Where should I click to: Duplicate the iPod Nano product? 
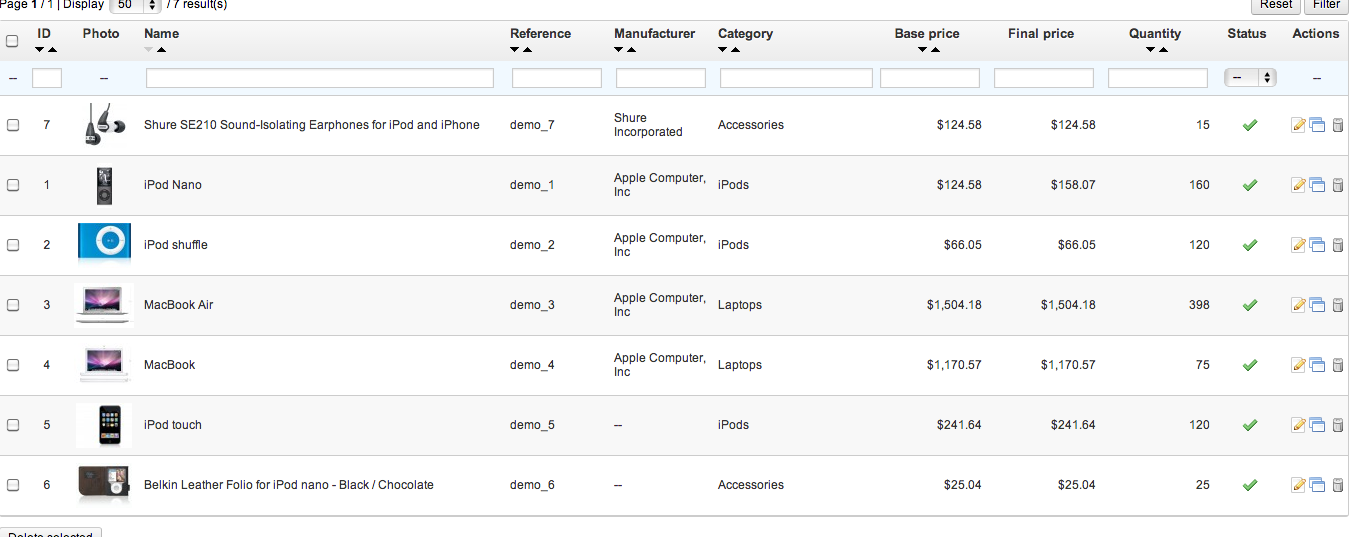tap(1317, 185)
